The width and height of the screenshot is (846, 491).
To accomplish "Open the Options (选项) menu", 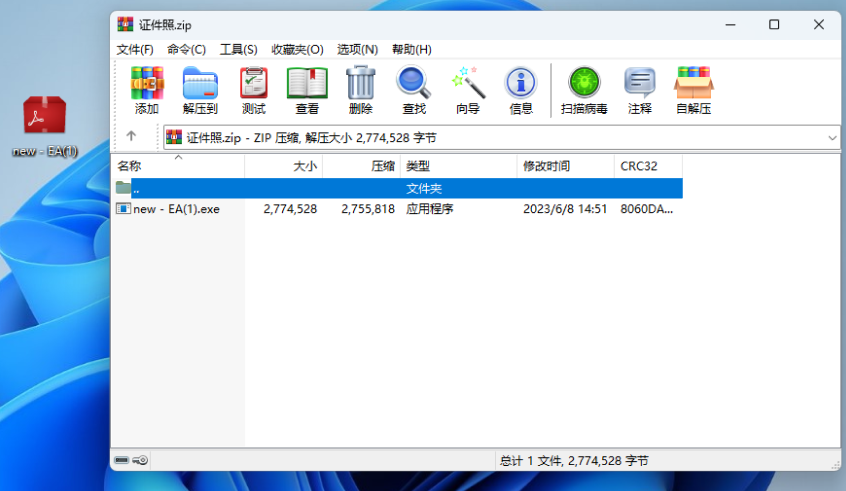I will (x=357, y=50).
